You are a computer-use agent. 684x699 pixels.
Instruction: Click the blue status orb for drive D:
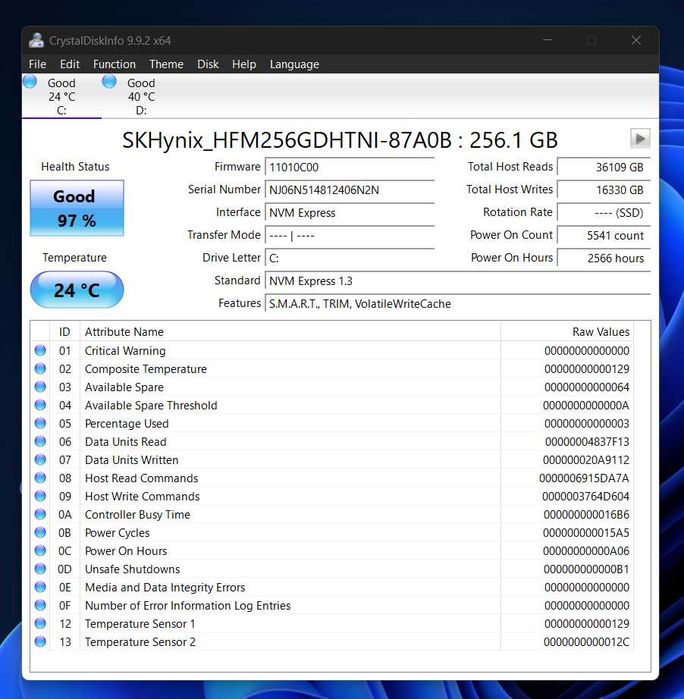(109, 82)
